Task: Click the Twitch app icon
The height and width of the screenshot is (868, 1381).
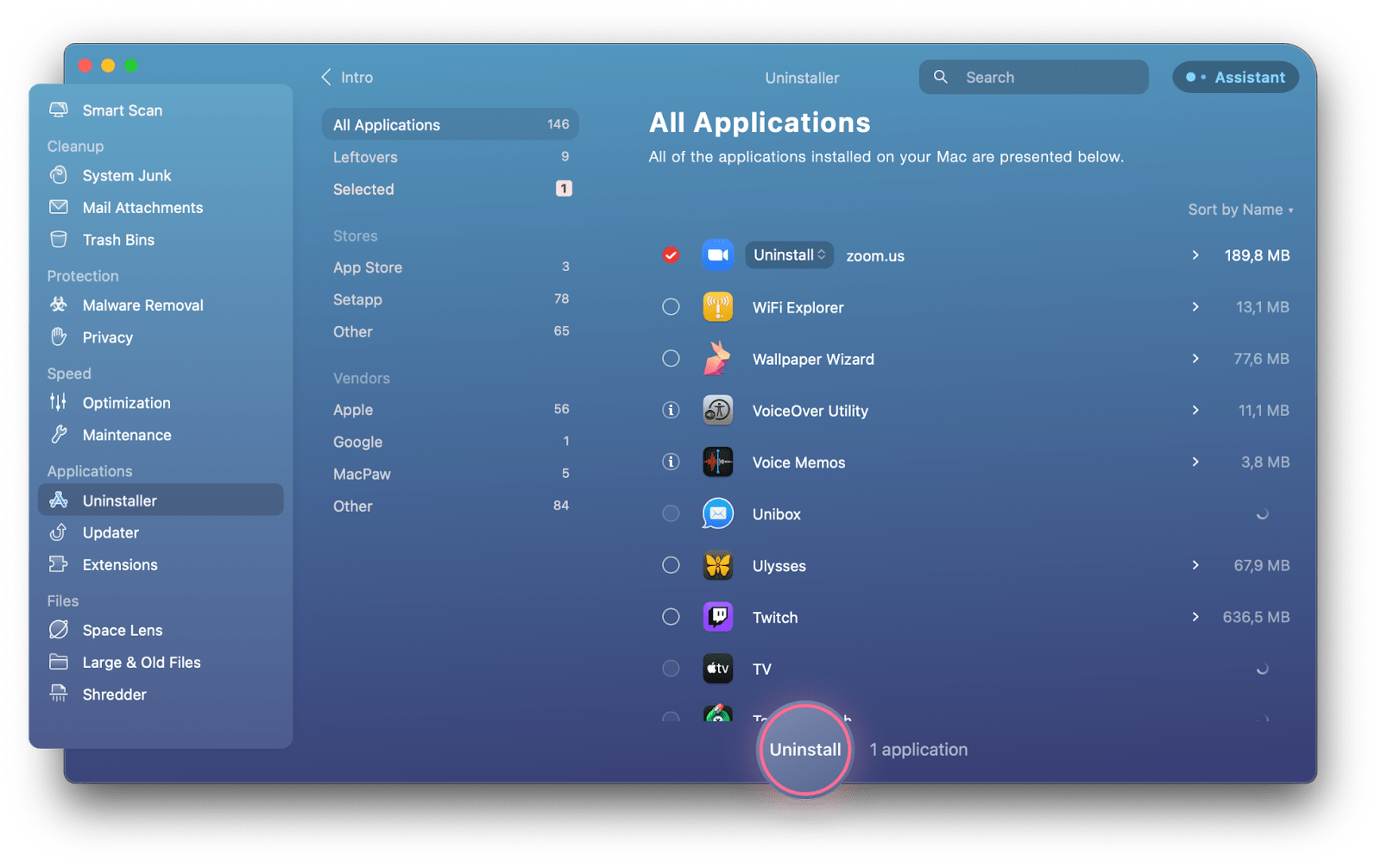Action: point(717,617)
